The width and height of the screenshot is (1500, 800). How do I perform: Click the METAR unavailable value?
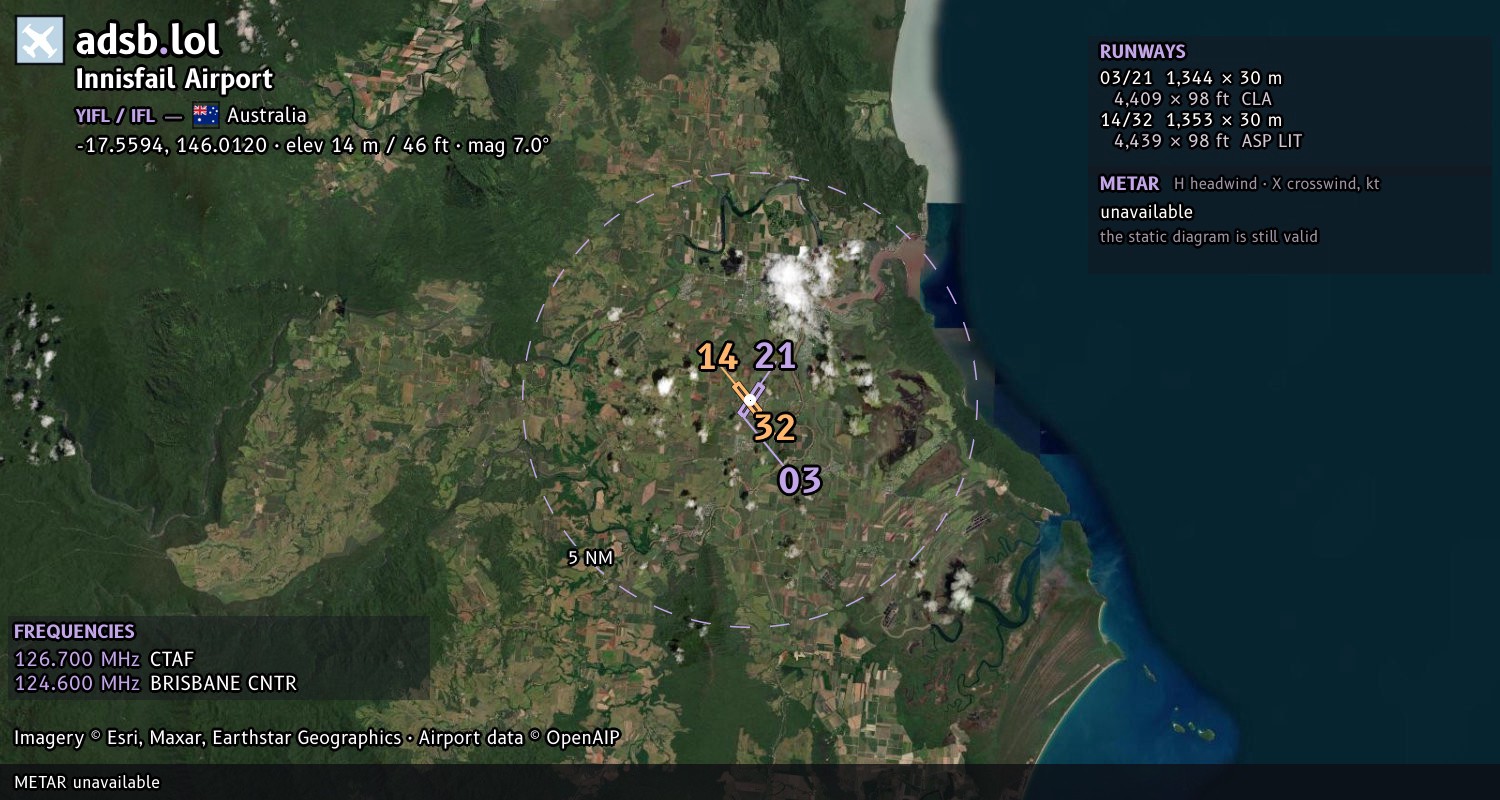[x=1146, y=212]
